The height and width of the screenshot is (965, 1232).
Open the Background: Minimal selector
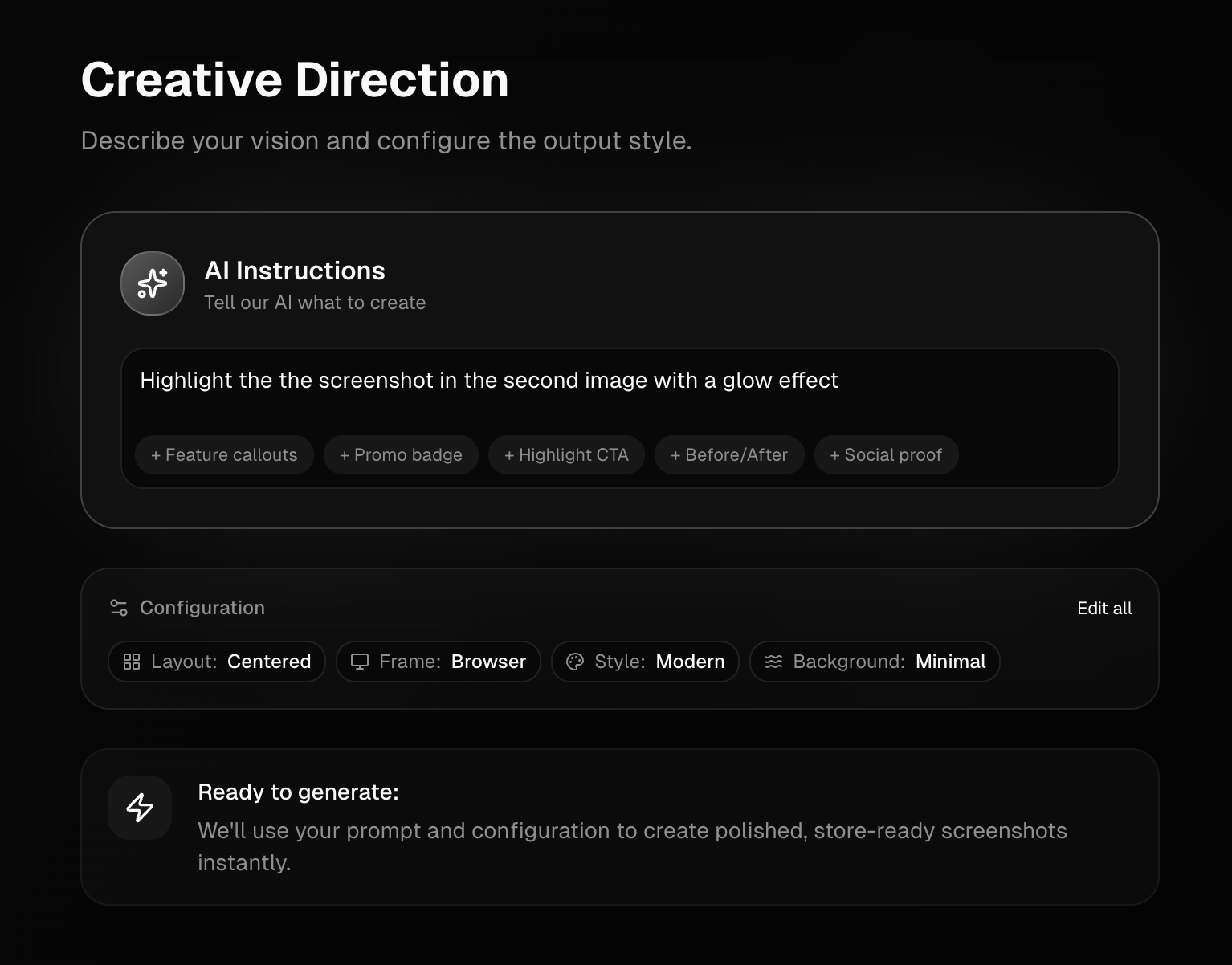point(875,661)
